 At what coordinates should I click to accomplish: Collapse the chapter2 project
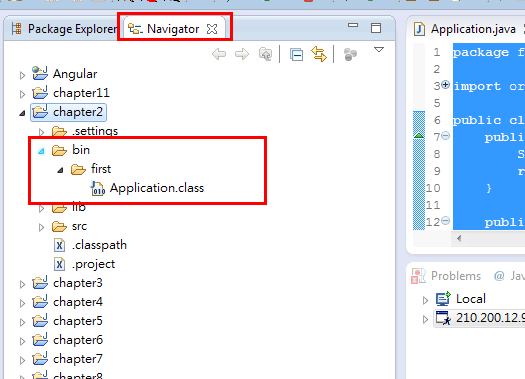[x=22, y=113]
